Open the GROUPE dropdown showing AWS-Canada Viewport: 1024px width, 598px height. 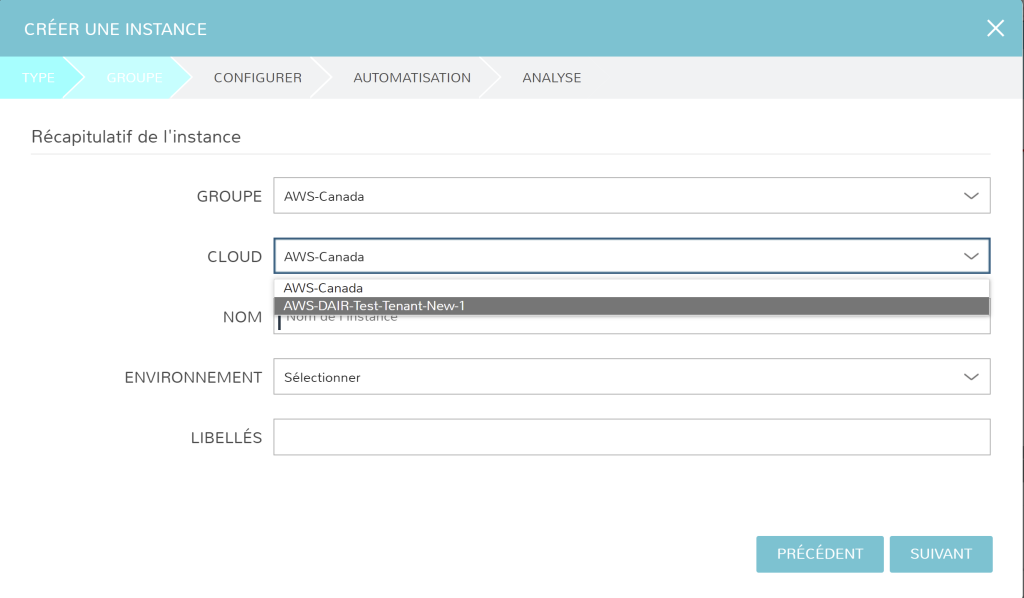coord(620,196)
